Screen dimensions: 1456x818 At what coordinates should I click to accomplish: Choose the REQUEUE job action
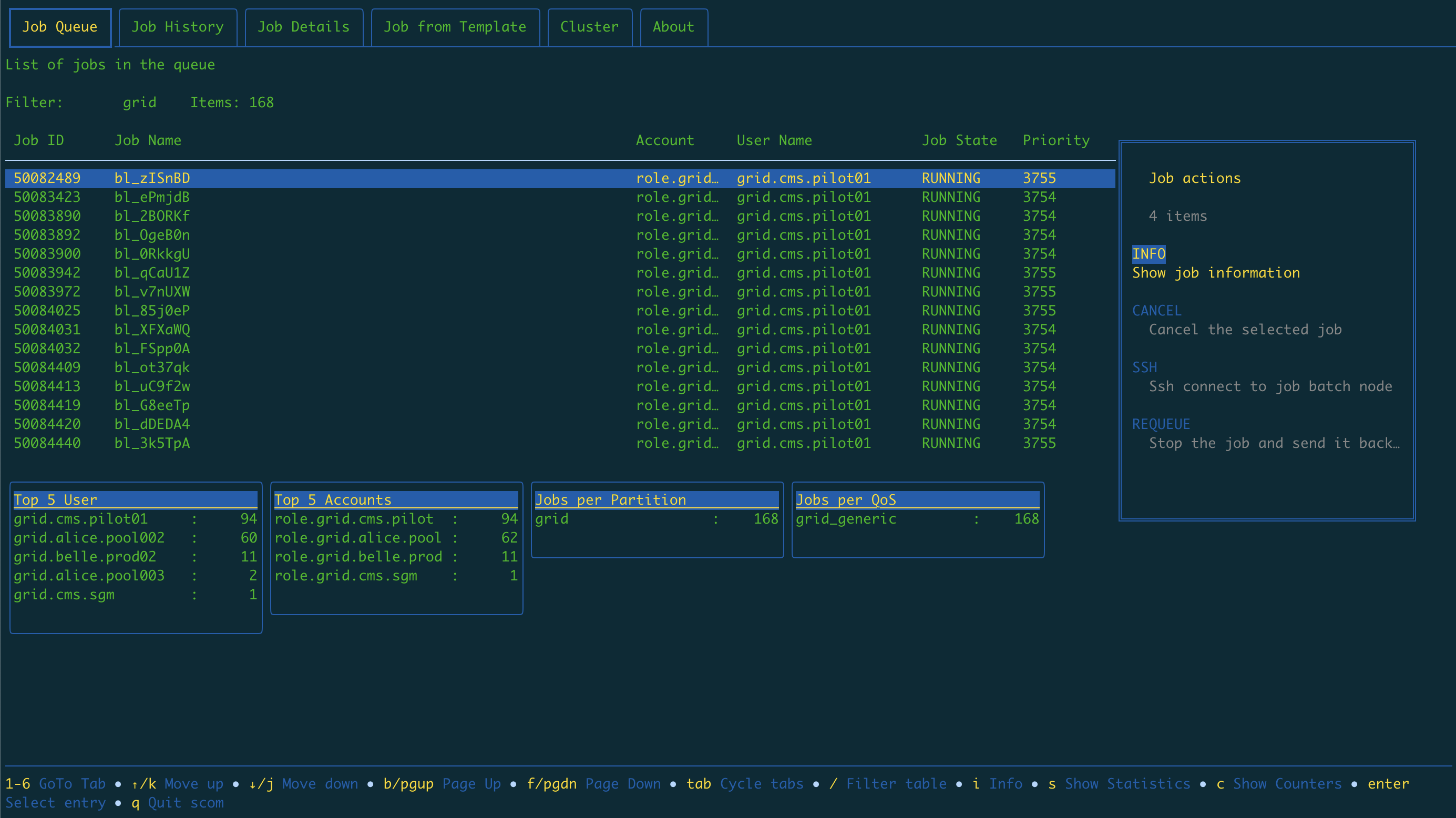(x=1161, y=424)
